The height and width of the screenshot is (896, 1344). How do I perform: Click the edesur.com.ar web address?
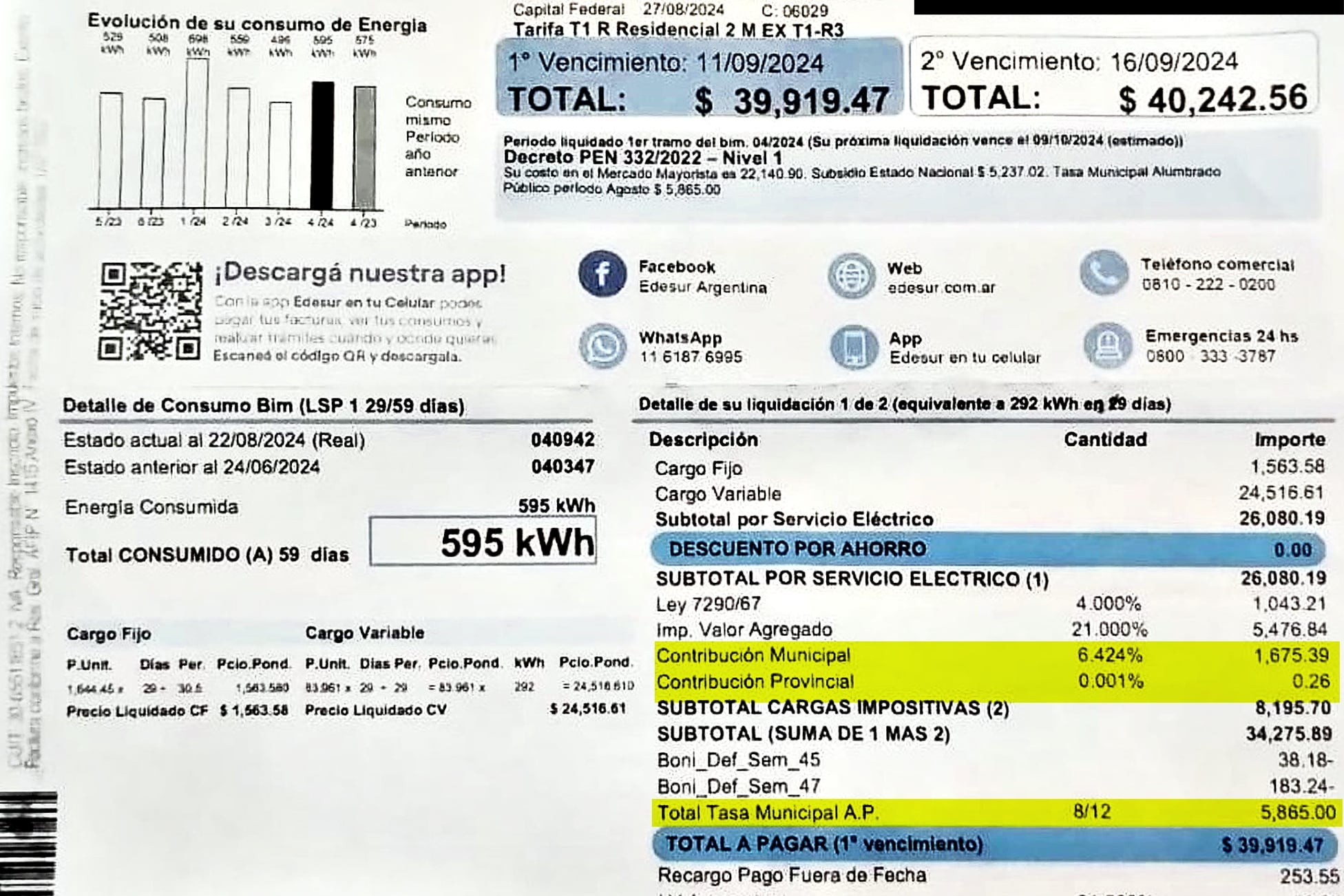pos(941,288)
